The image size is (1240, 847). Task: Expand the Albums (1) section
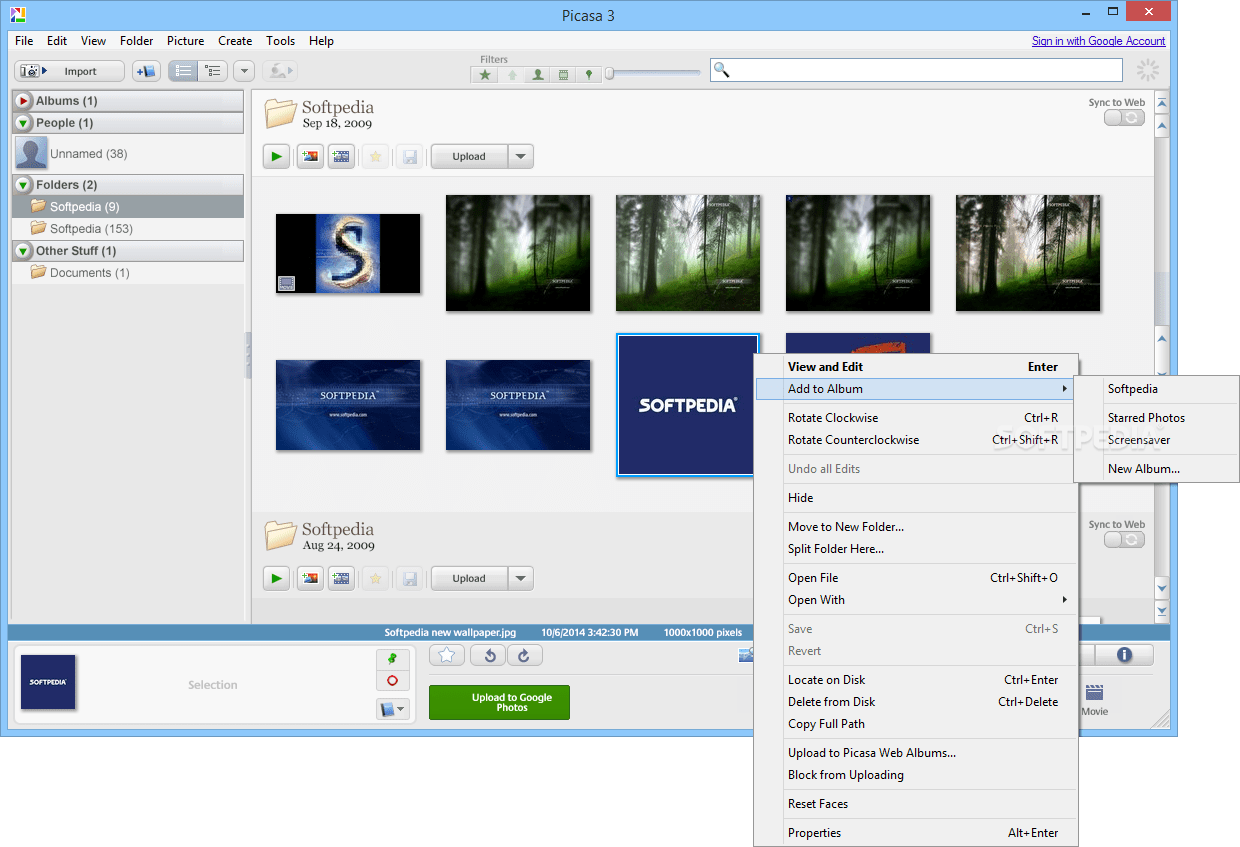(22, 100)
